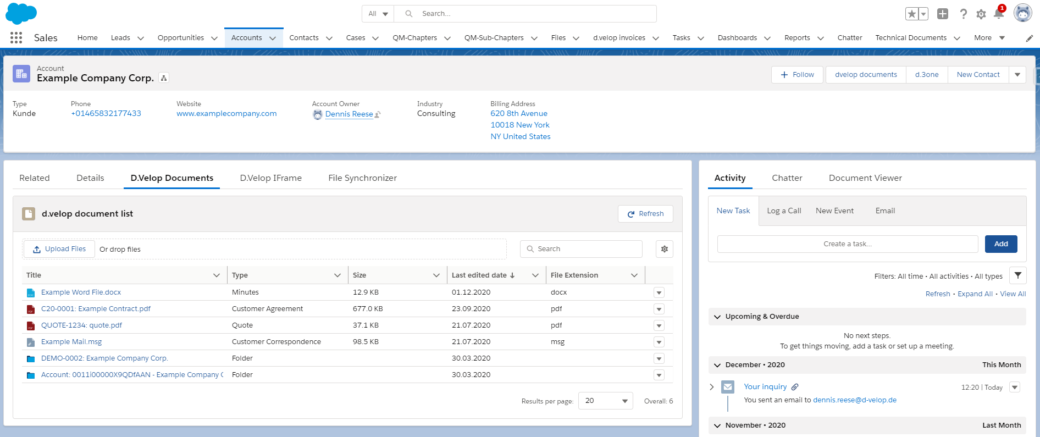The width and height of the screenshot is (1040, 437).
Task: Open row actions for Example Word File.docx
Action: tap(659, 292)
